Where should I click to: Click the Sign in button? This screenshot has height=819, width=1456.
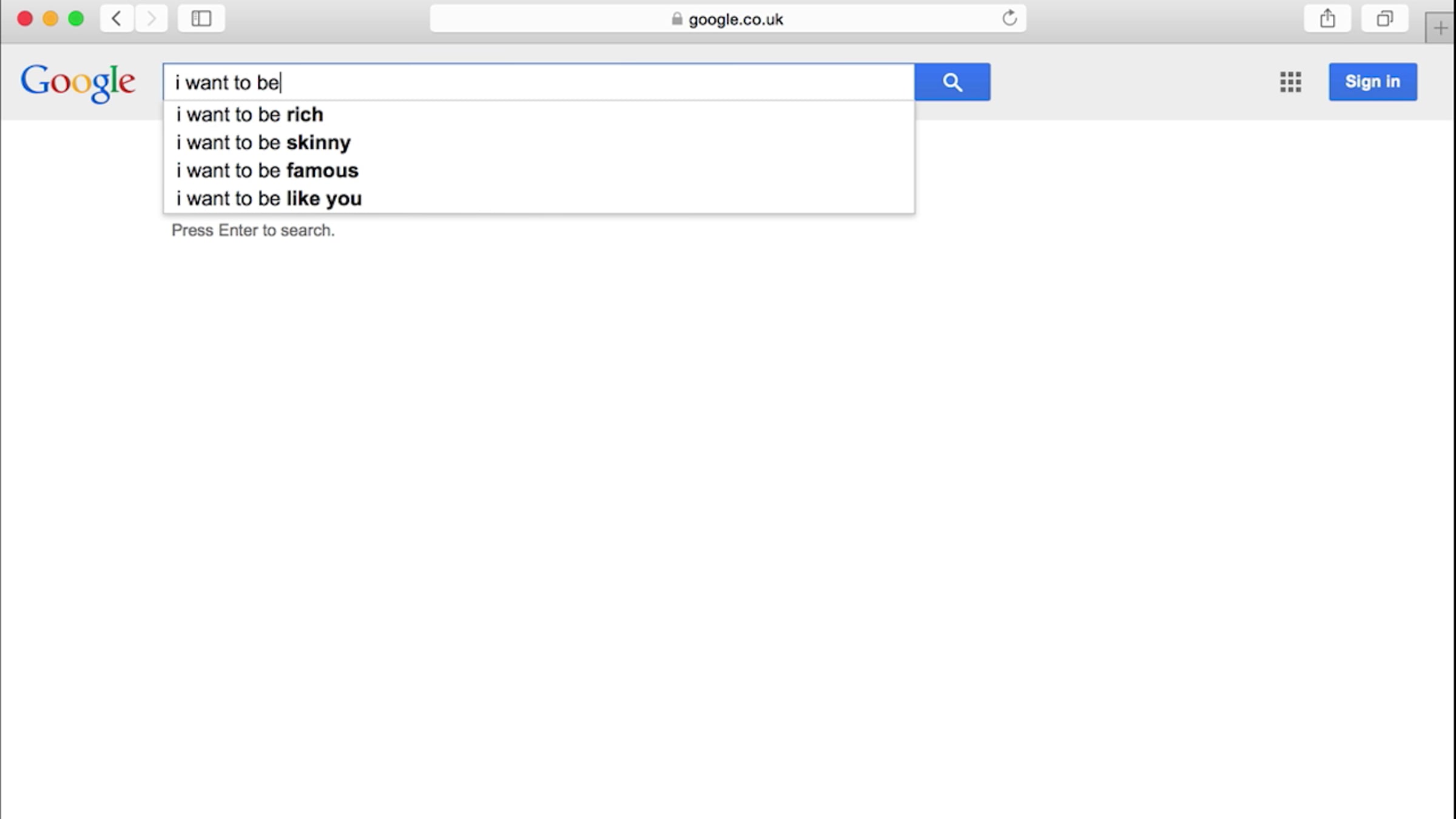pyautogui.click(x=1373, y=82)
